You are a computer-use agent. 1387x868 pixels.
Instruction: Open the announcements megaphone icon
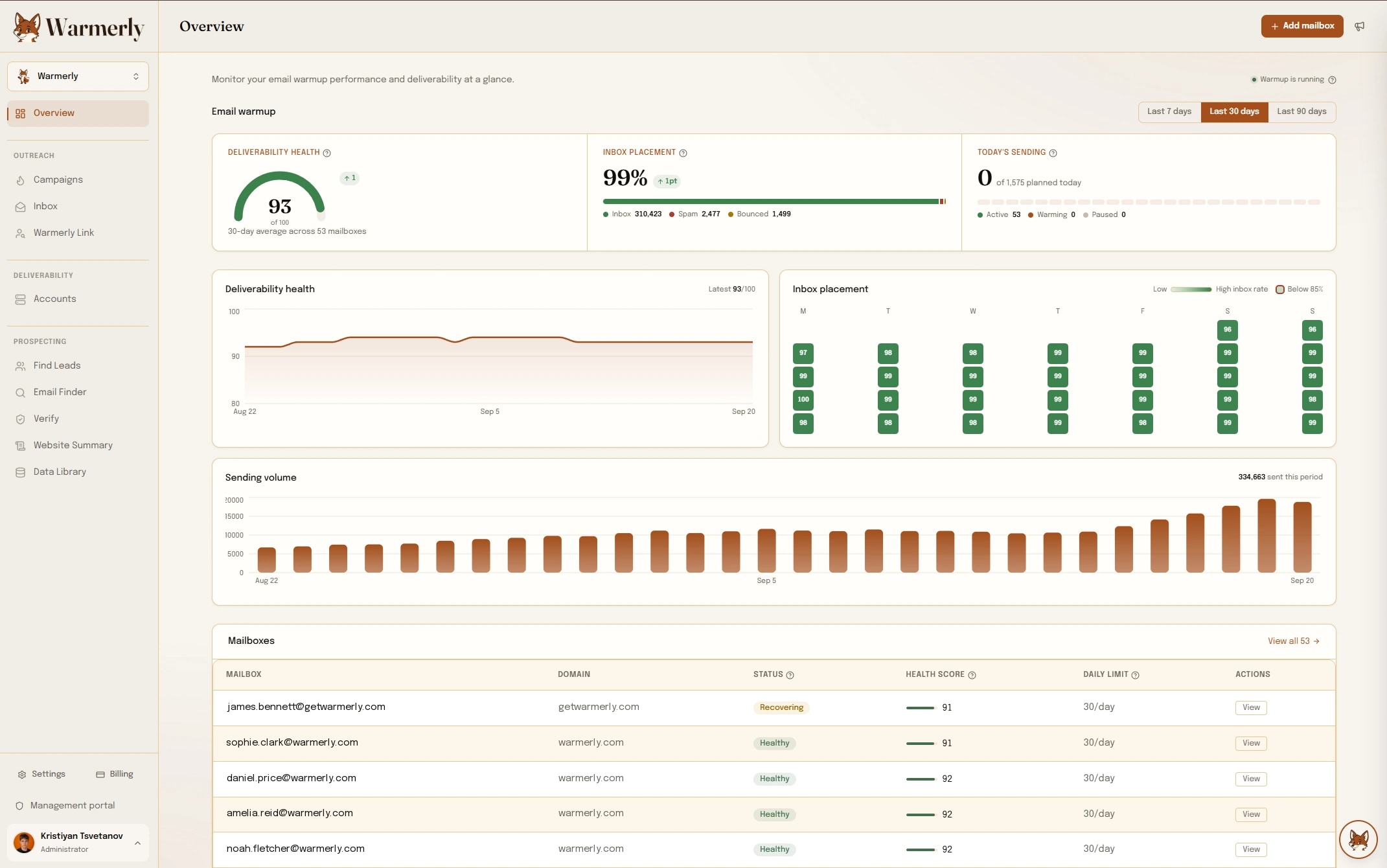click(x=1360, y=27)
